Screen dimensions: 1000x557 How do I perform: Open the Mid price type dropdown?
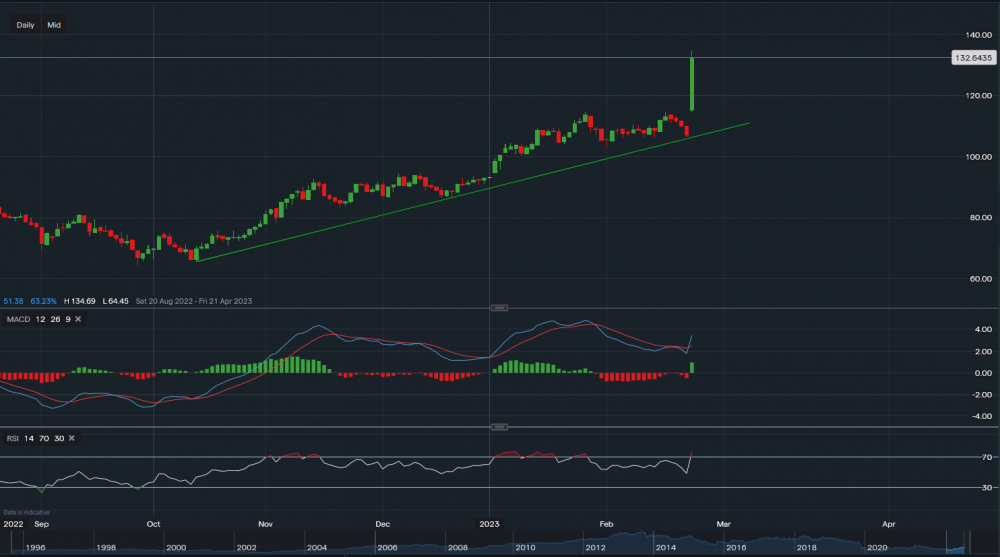pyautogui.click(x=54, y=25)
